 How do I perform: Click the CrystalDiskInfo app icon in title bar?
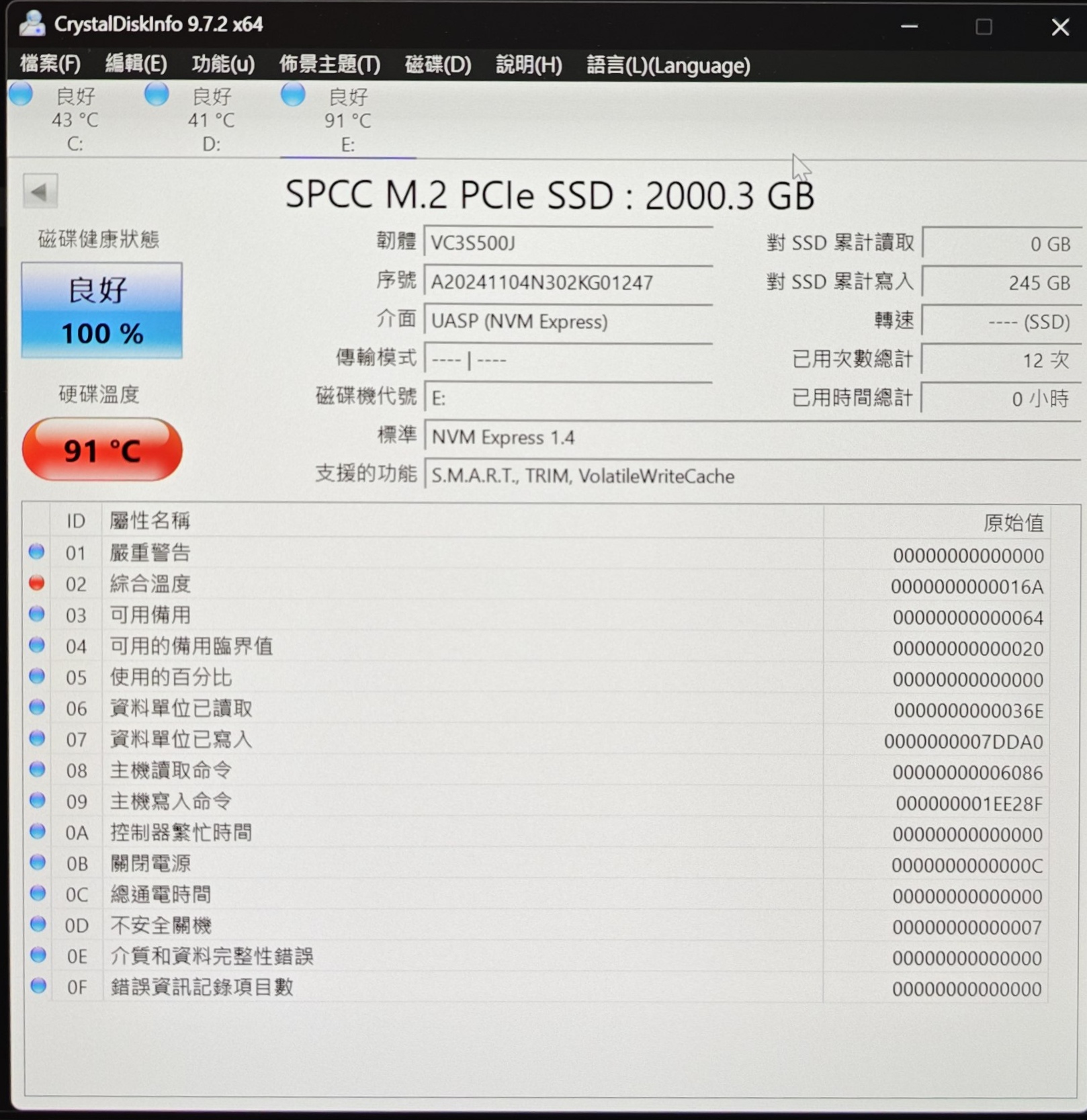(32, 24)
